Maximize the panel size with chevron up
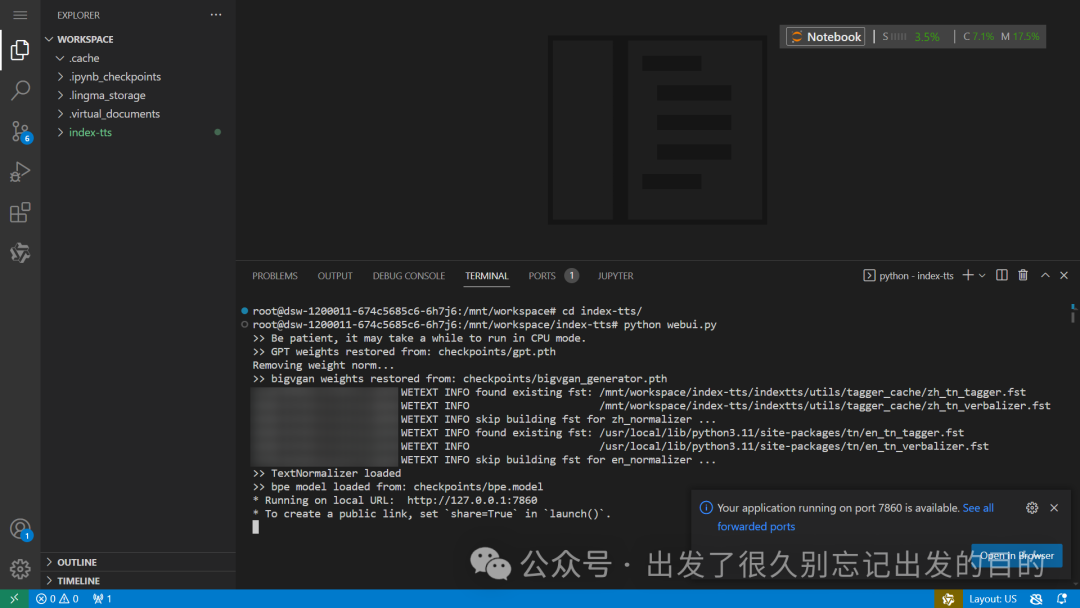This screenshot has height=608, width=1080. point(1045,275)
